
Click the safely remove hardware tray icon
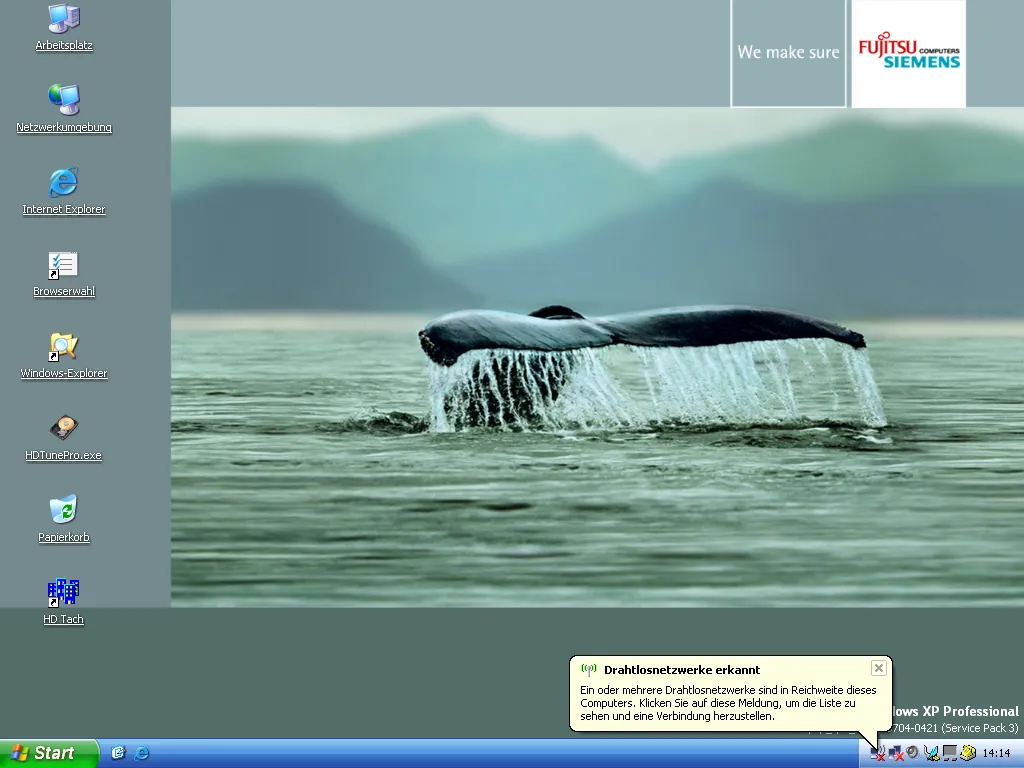tap(932, 753)
